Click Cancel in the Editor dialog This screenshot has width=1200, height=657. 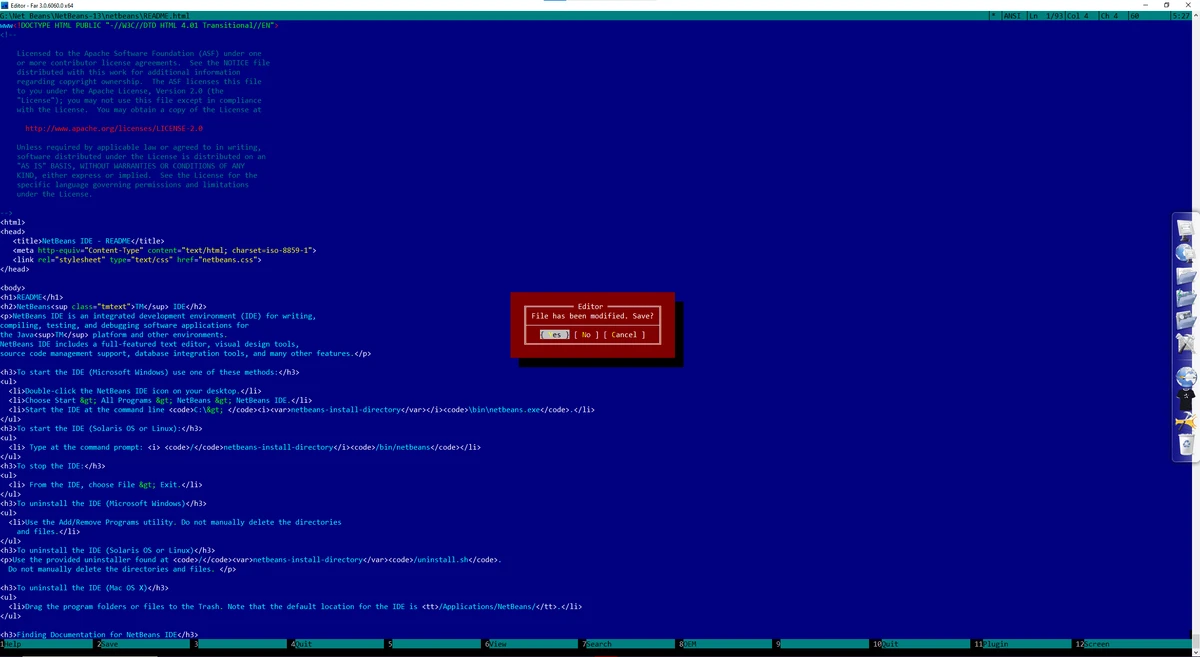[x=624, y=335]
